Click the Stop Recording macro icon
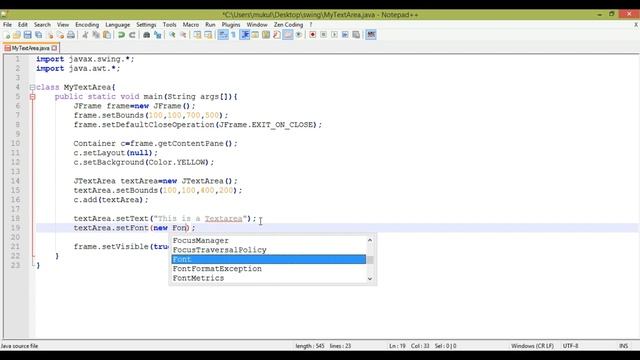This screenshot has height=360, width=640. coord(323,35)
